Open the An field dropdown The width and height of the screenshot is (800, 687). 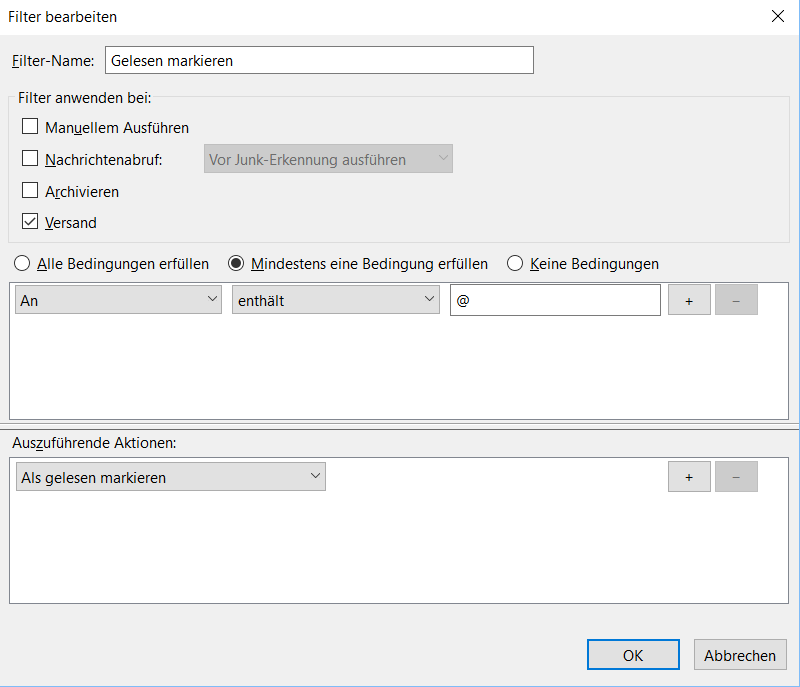point(118,300)
